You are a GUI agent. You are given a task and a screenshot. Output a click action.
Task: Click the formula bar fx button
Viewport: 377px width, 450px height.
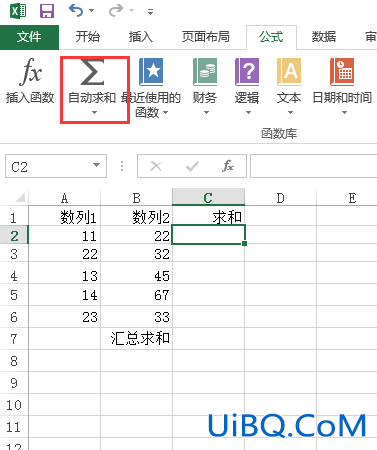228,166
